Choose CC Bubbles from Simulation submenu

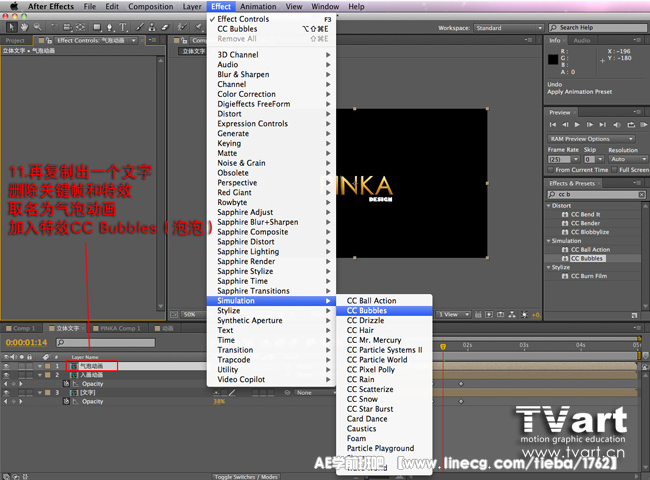[x=384, y=310]
